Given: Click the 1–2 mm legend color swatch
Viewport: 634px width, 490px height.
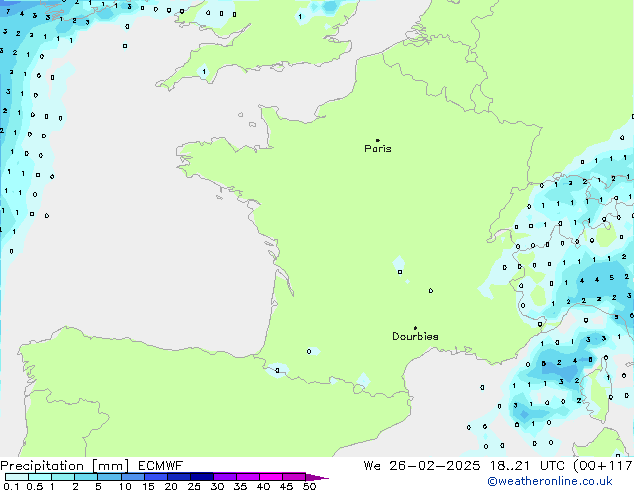Looking at the screenshot, I should click(63, 477).
